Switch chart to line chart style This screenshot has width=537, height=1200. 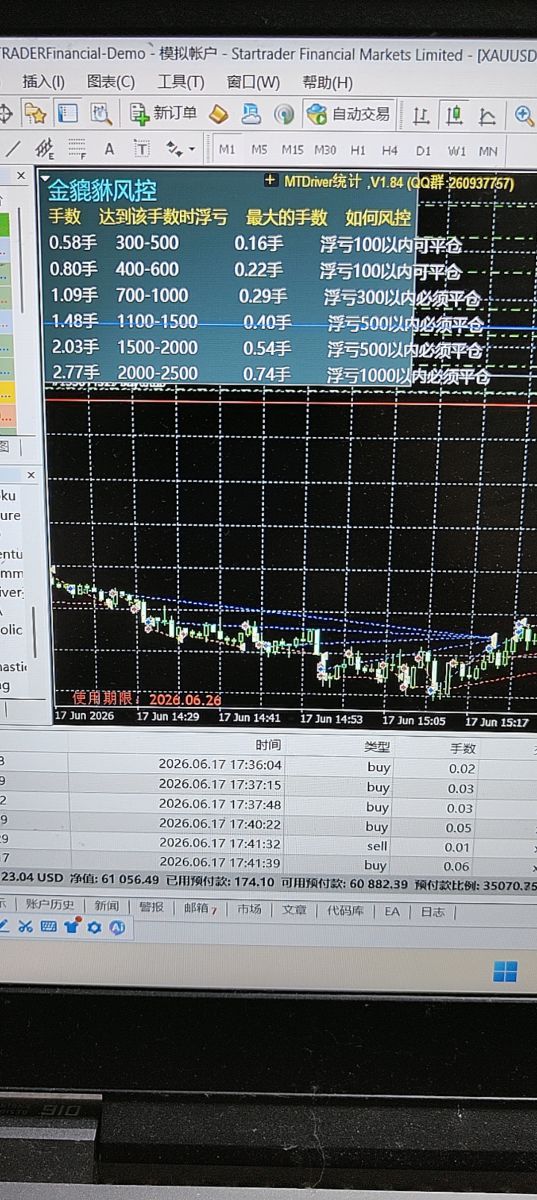click(487, 115)
